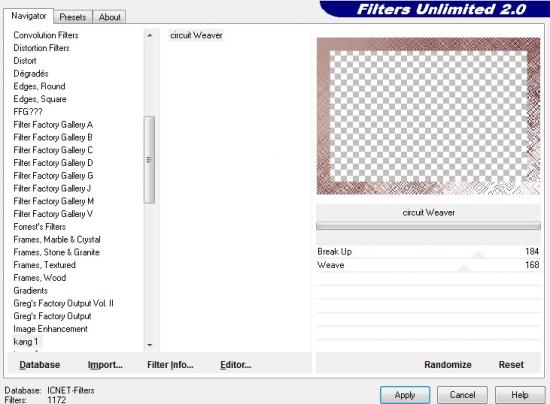Reset the filter settings
Image resolution: width=550 pixels, height=404 pixels.
[x=511, y=365]
